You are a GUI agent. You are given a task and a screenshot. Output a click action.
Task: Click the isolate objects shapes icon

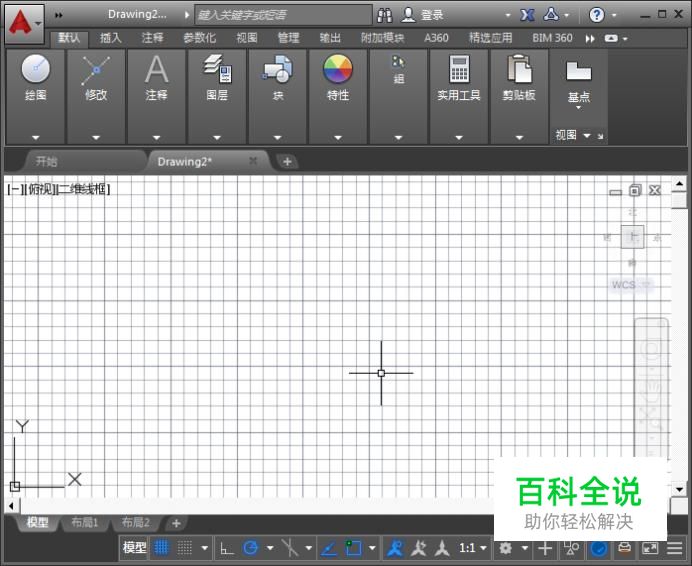click(572, 548)
